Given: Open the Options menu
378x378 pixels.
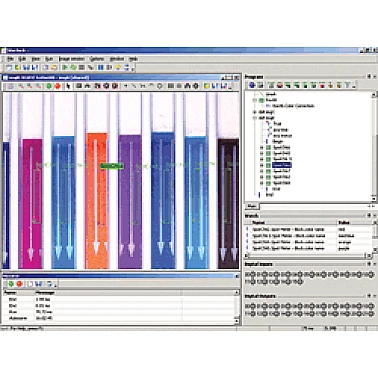Looking at the screenshot, I should [x=97, y=59].
